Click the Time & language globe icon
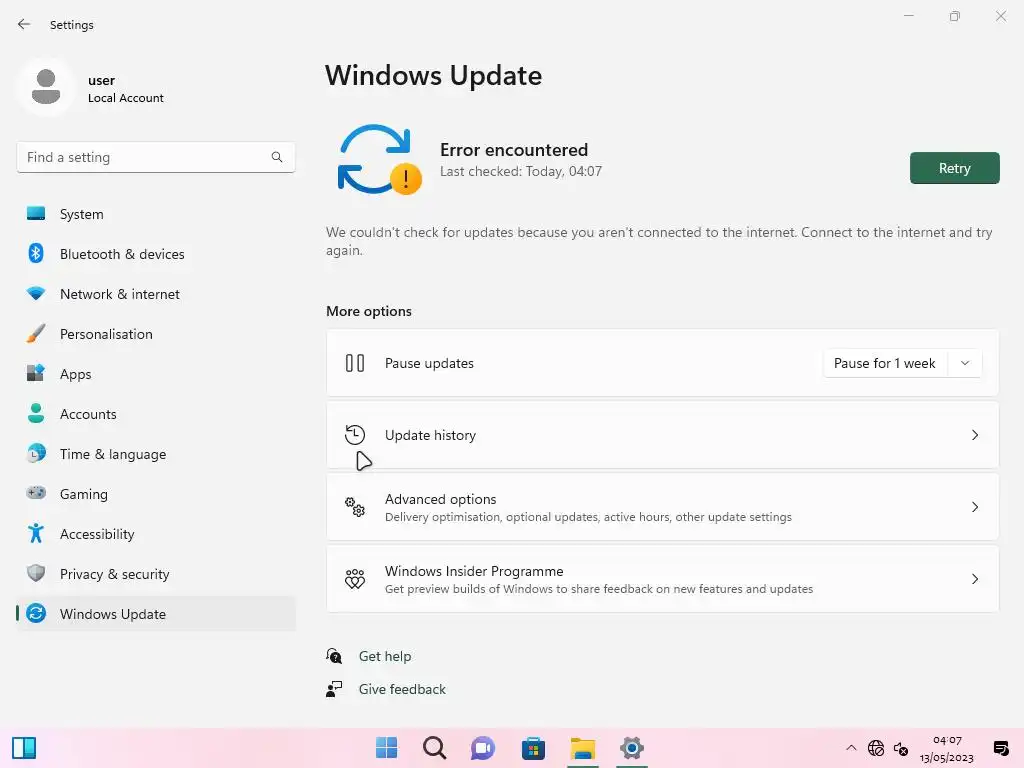Image resolution: width=1024 pixels, height=768 pixels. tap(36, 453)
